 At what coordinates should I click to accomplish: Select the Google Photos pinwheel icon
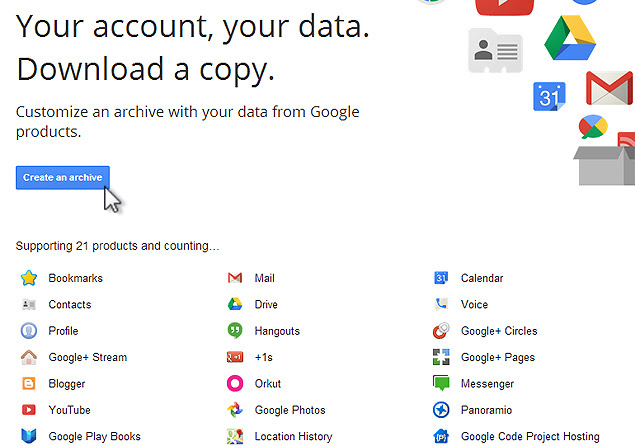pyautogui.click(x=235, y=410)
